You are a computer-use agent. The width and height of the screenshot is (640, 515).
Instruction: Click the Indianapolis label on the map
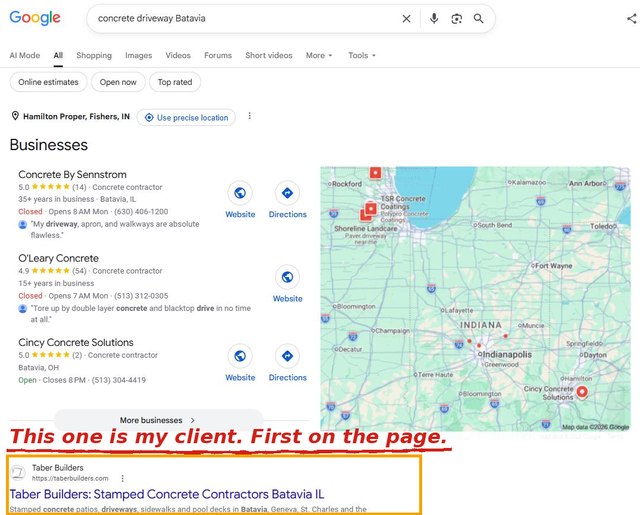[507, 355]
